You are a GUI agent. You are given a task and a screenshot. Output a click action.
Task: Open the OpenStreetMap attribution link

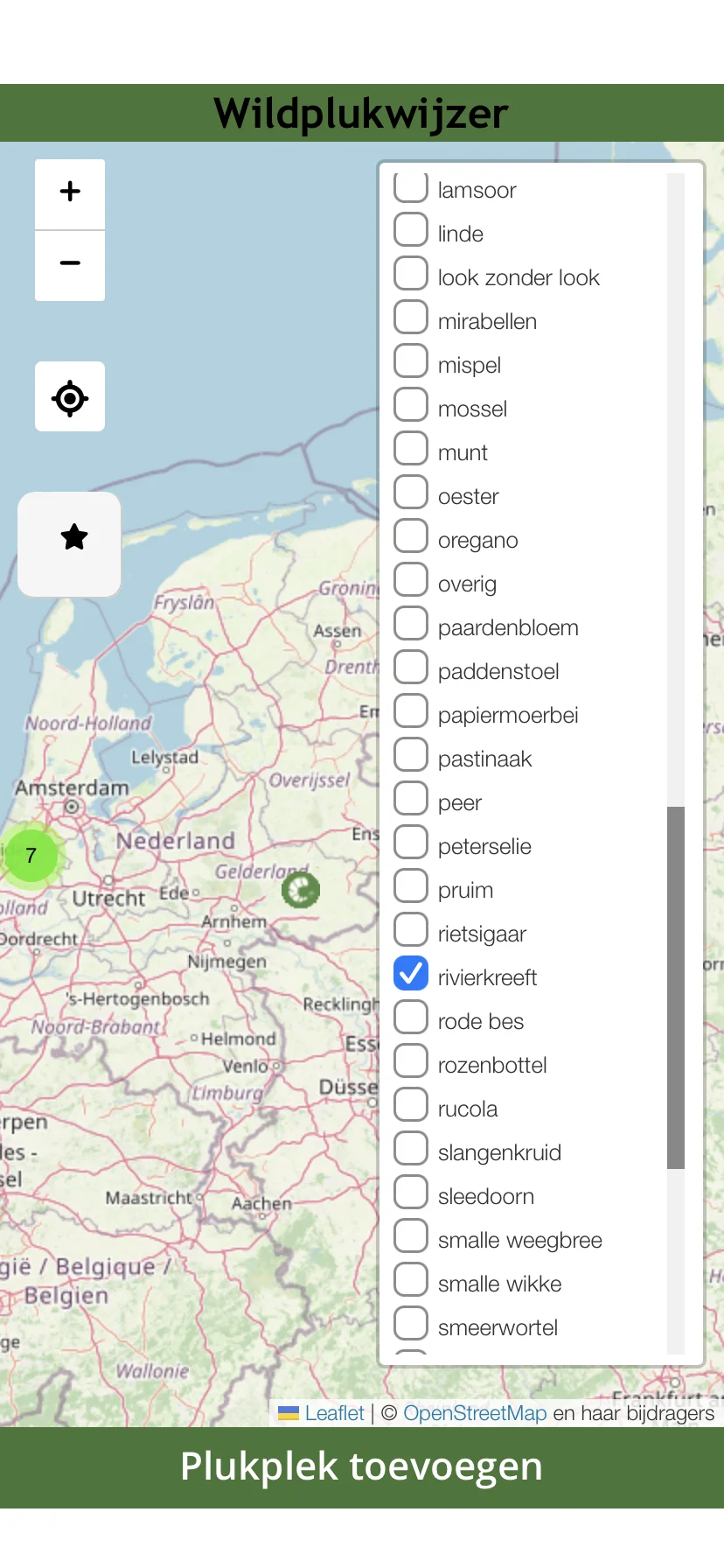click(x=475, y=1413)
